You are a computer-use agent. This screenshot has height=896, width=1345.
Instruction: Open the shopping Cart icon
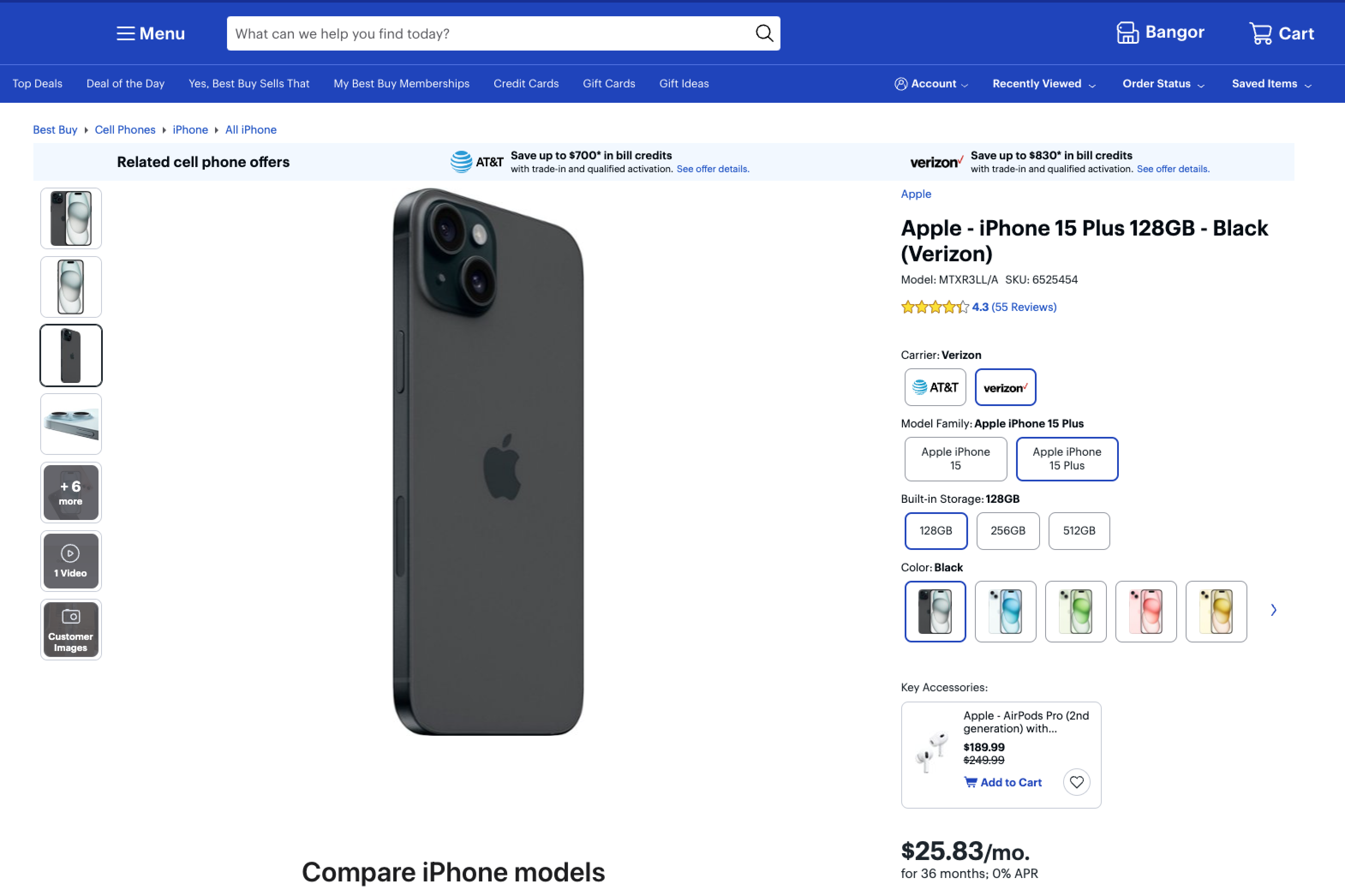click(1261, 33)
